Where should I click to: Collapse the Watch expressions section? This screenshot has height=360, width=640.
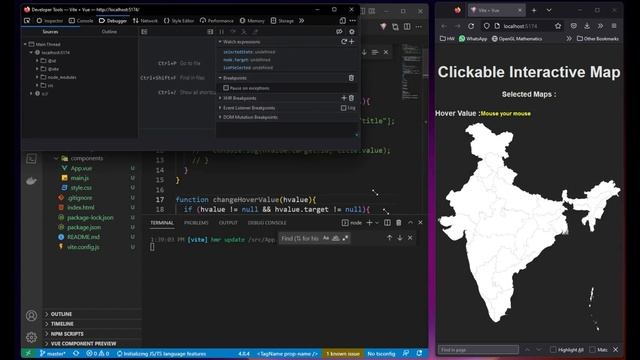[220, 42]
